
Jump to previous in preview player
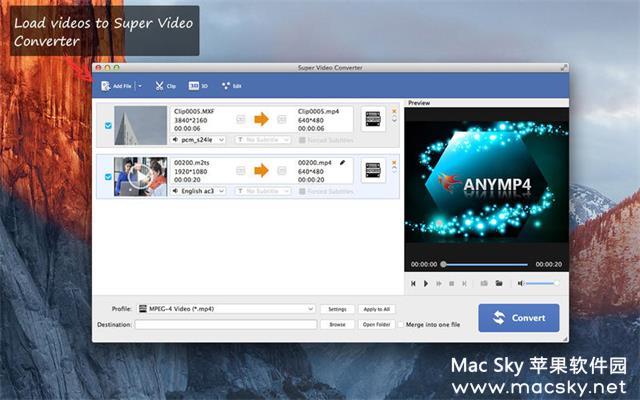tap(413, 283)
